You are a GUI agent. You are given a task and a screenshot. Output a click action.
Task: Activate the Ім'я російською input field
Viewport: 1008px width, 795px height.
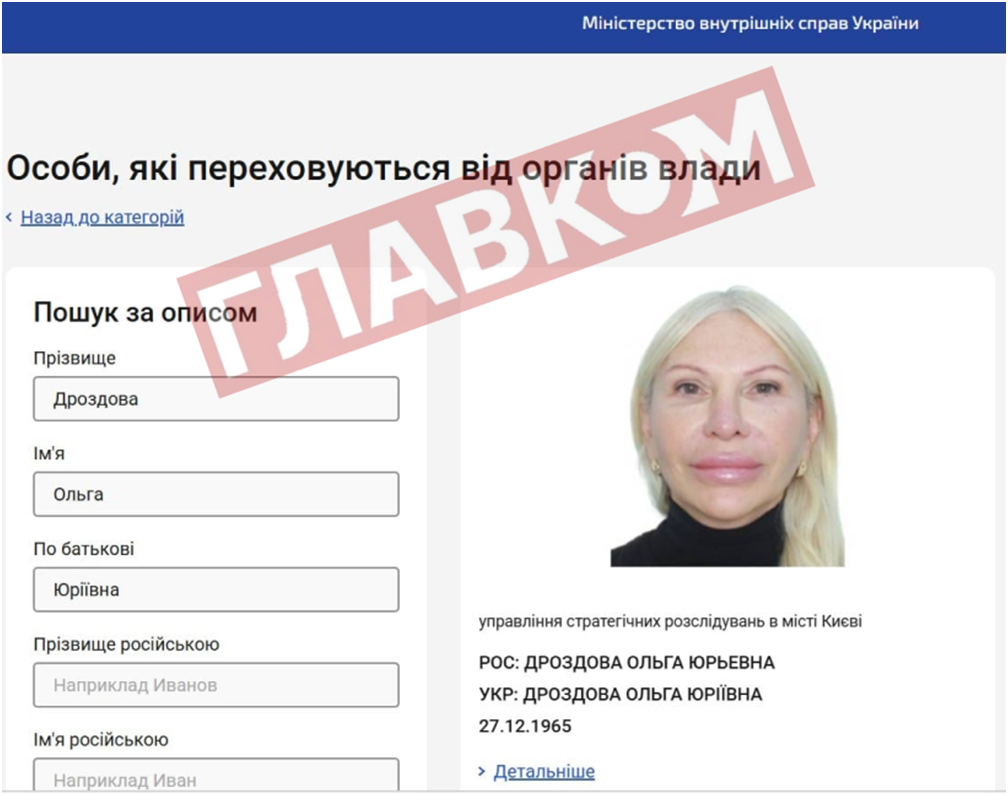216,775
